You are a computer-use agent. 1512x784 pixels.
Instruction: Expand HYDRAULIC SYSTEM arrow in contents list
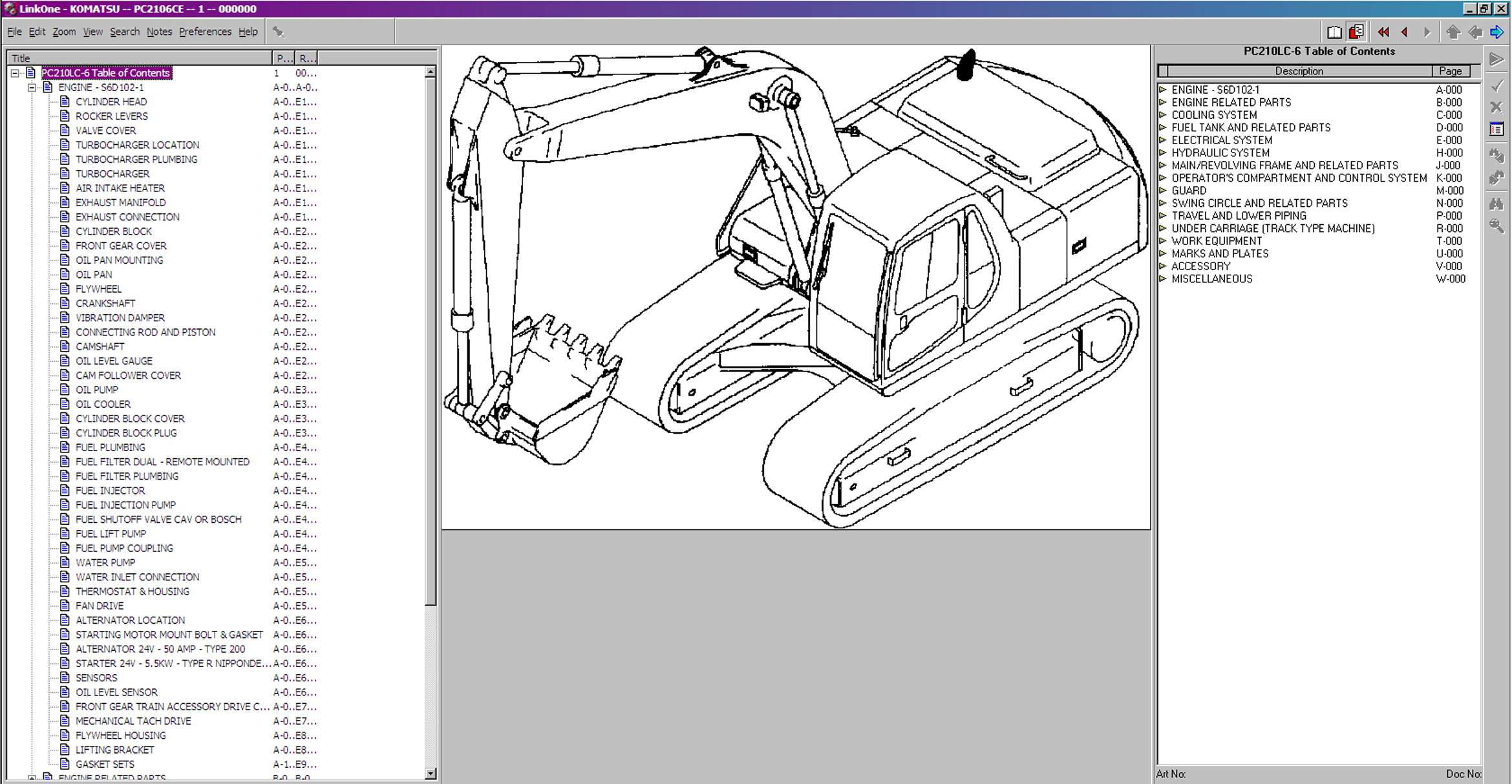1163,153
